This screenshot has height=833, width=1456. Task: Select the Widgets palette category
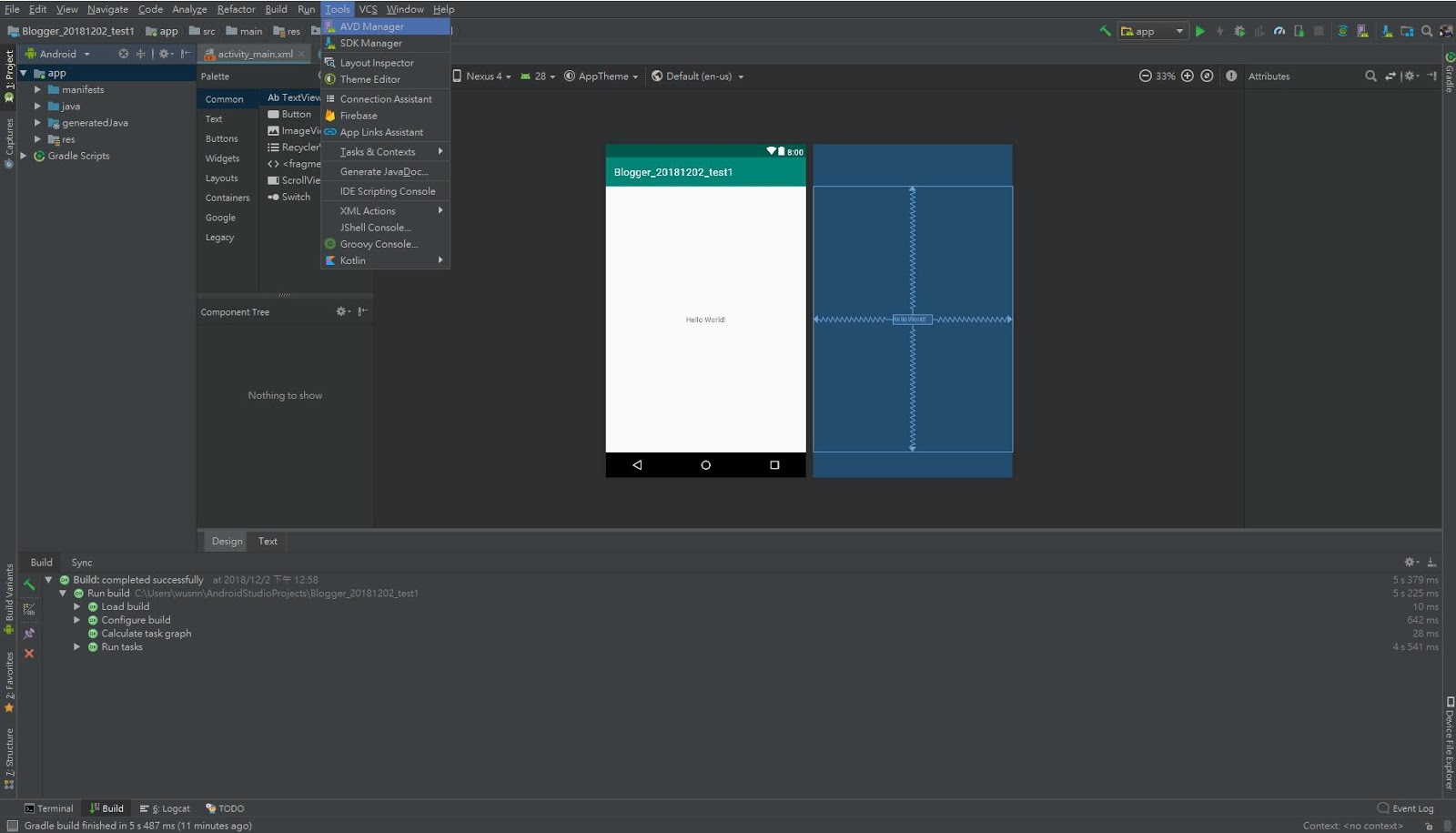222,158
